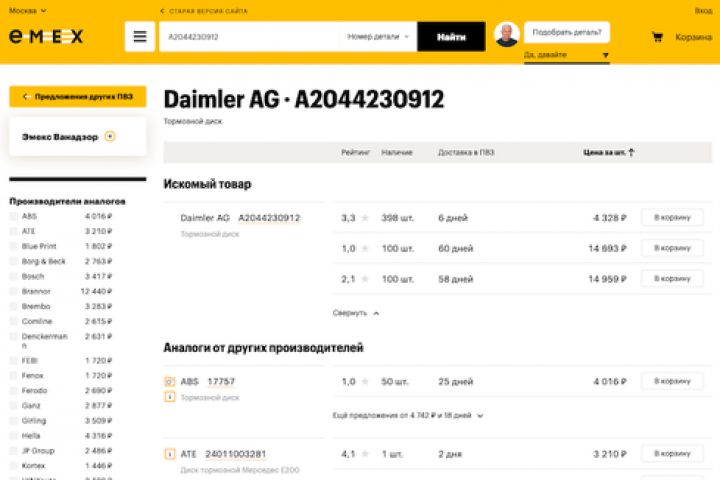The height and width of the screenshot is (480, 720).
Task: Check the ATE manufacturer filter
Action: pos(14,231)
